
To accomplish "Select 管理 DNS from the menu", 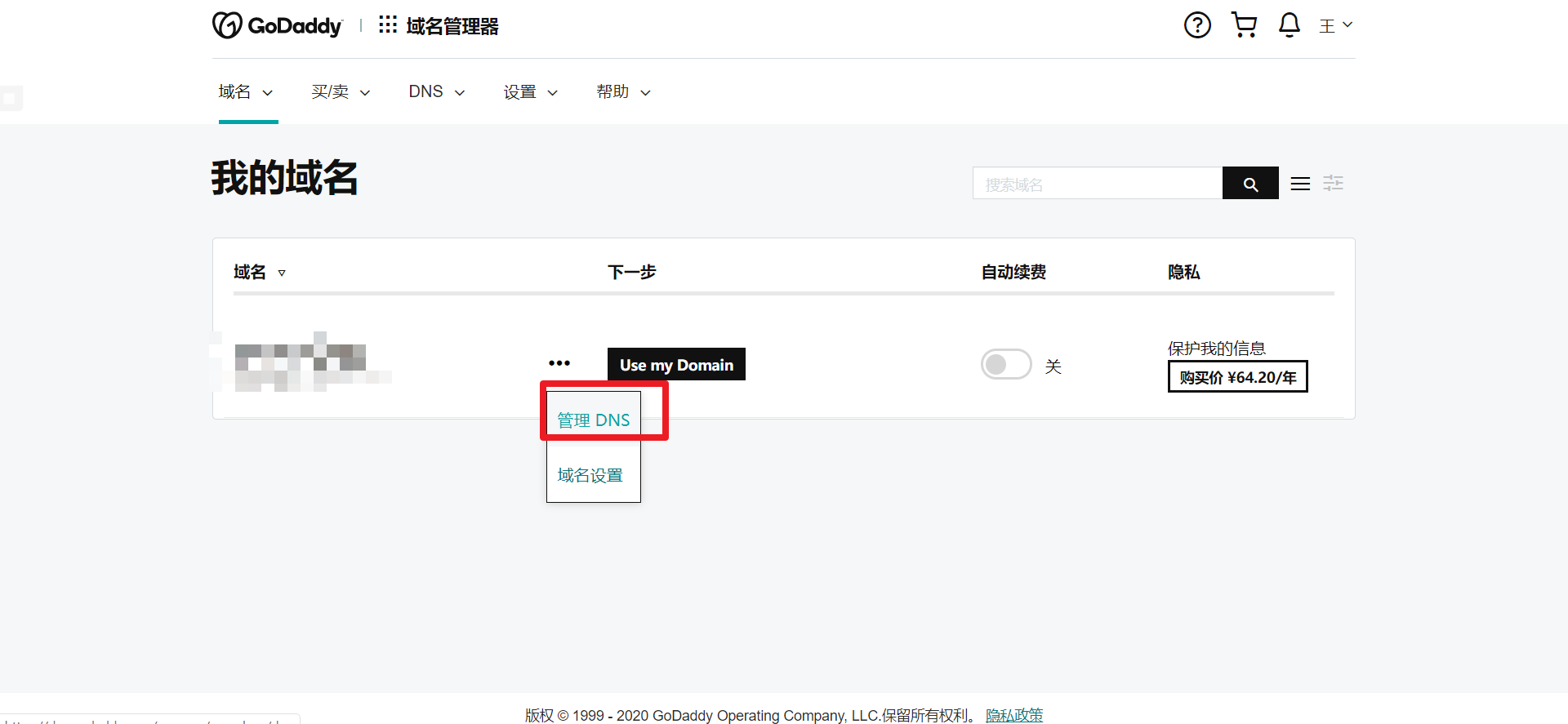I will pyautogui.click(x=594, y=420).
